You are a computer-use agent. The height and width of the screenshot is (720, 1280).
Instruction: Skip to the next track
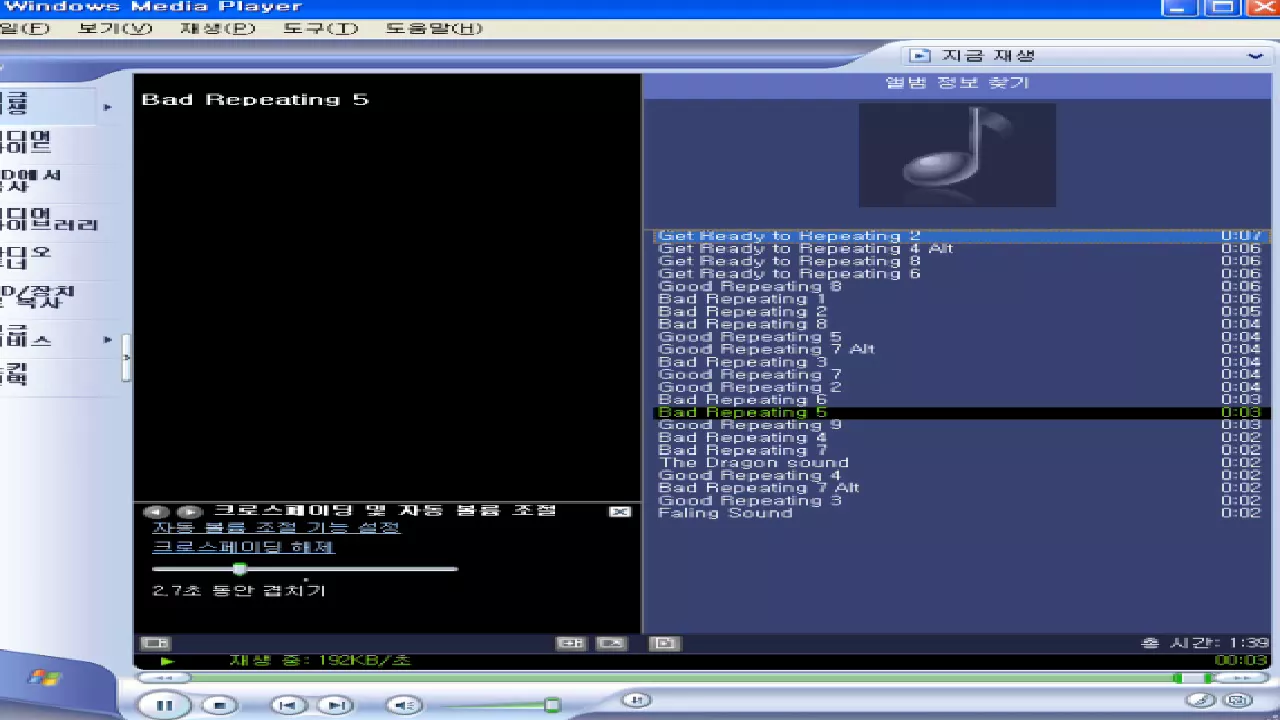(336, 705)
